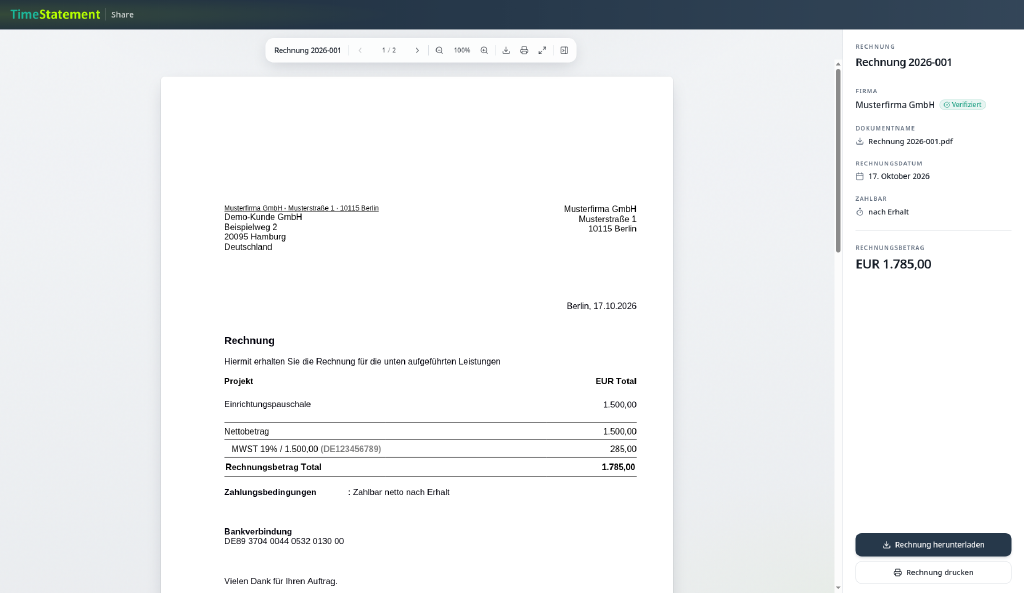Viewport: 1024px width, 593px height.
Task: Click the Berlin, 17.10.2026 date line
Action: pyautogui.click(x=601, y=306)
